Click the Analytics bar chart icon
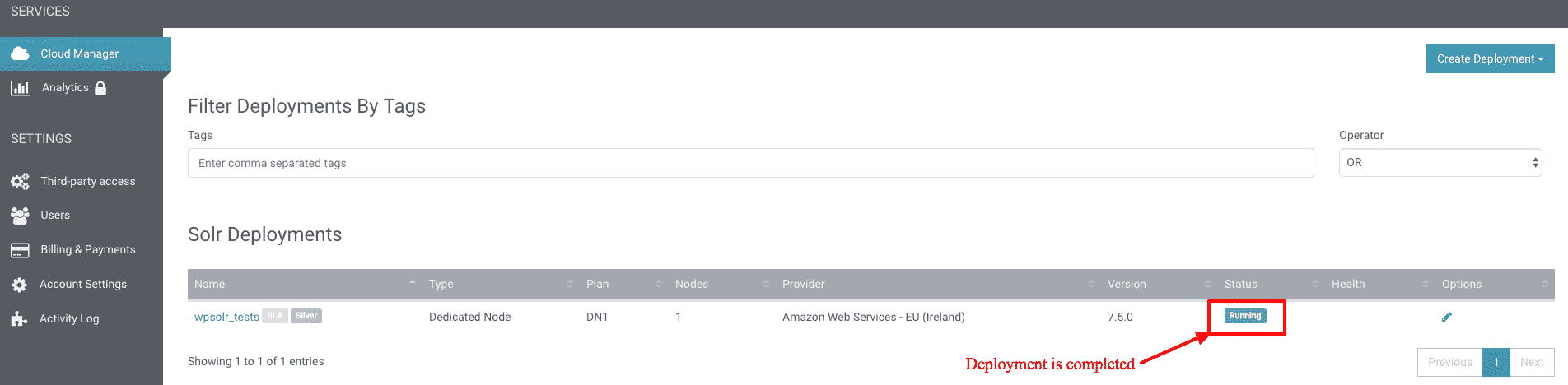This screenshot has height=385, width=1568. pyautogui.click(x=20, y=88)
